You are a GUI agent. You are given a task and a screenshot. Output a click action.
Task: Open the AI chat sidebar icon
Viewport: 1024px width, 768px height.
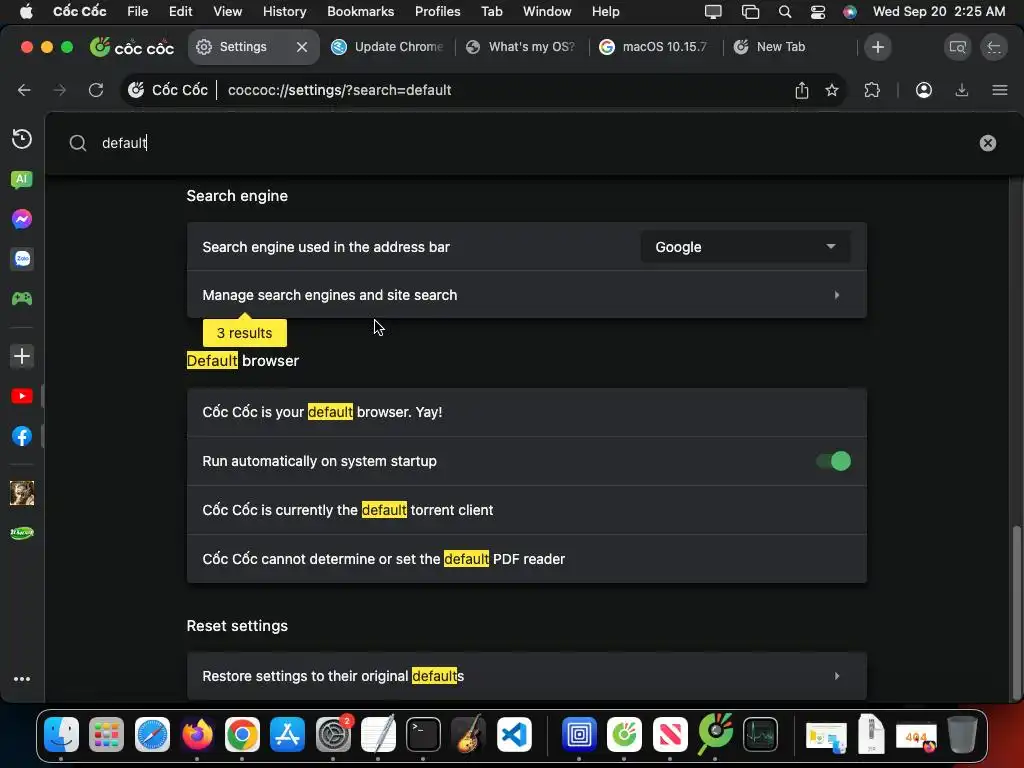pyautogui.click(x=22, y=179)
